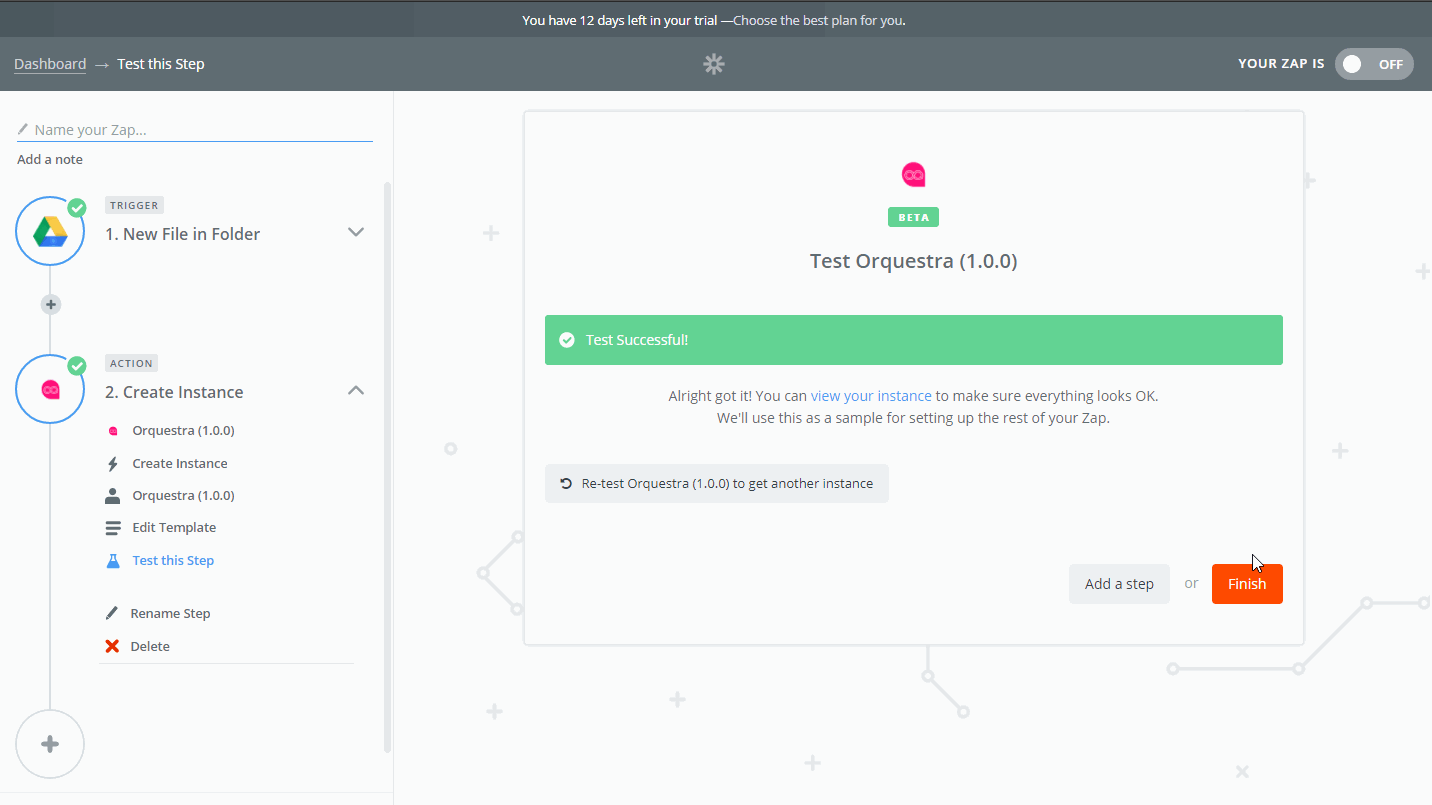Click the Test Successful! banner text
Image resolution: width=1432 pixels, height=805 pixels.
(637, 340)
